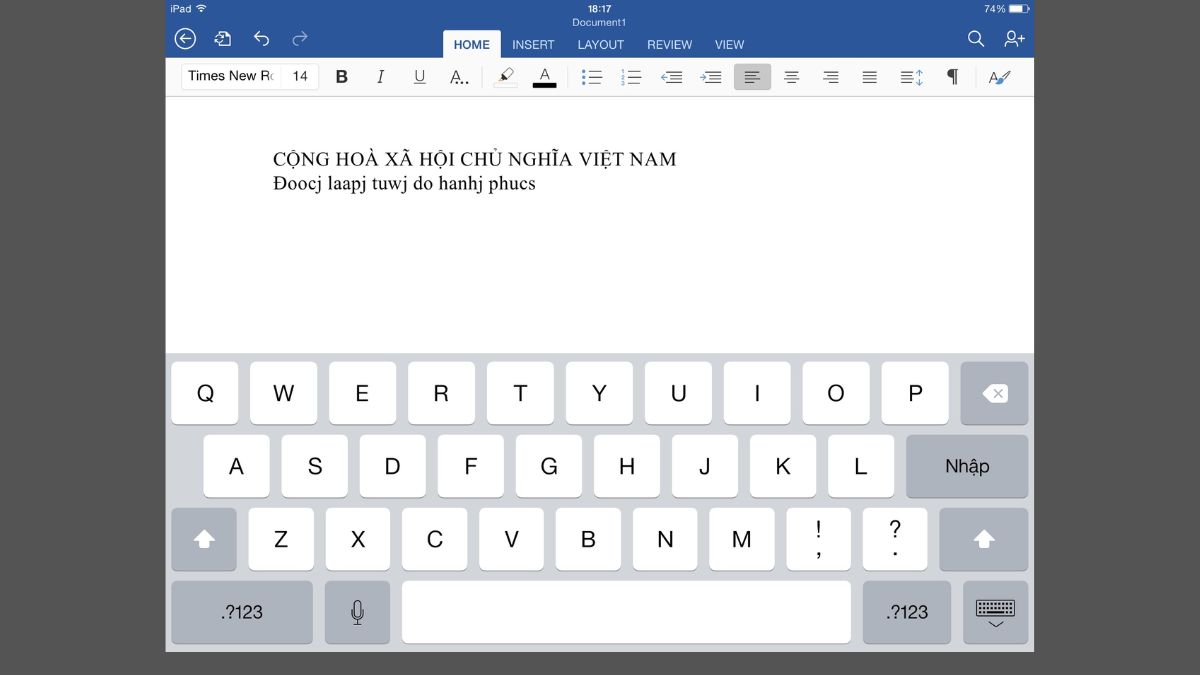Open the more formatting options (A...) menu

click(x=458, y=76)
